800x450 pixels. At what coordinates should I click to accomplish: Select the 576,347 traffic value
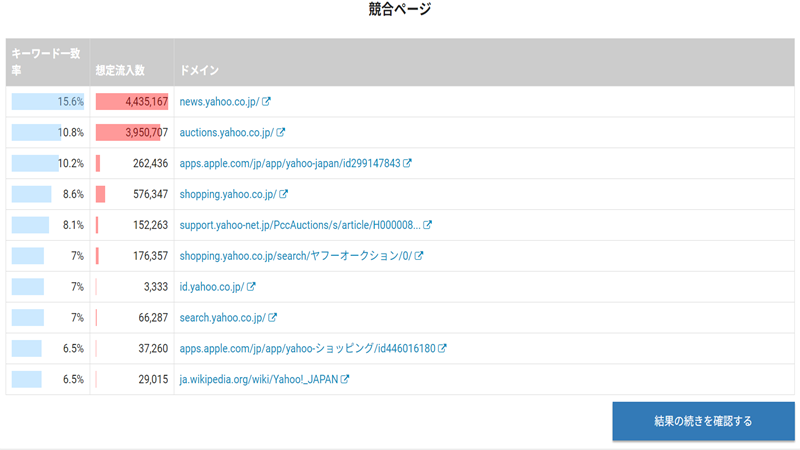(x=151, y=194)
